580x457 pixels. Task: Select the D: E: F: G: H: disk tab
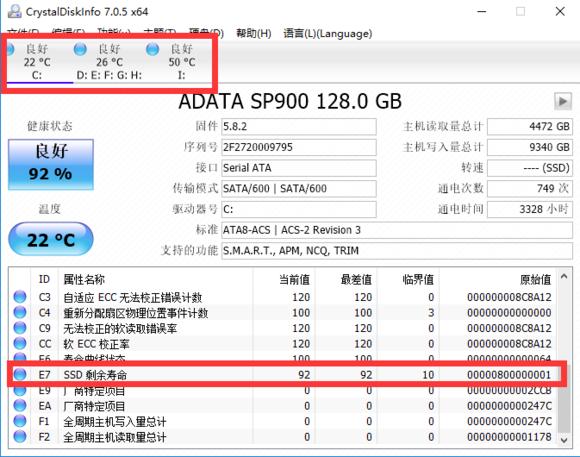pos(109,61)
